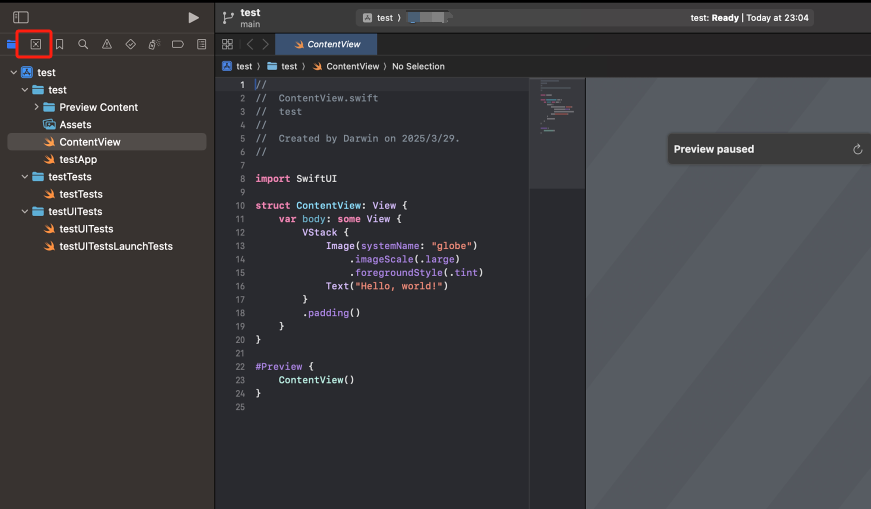Resume the paused preview
The width and height of the screenshot is (871, 509).
(858, 149)
